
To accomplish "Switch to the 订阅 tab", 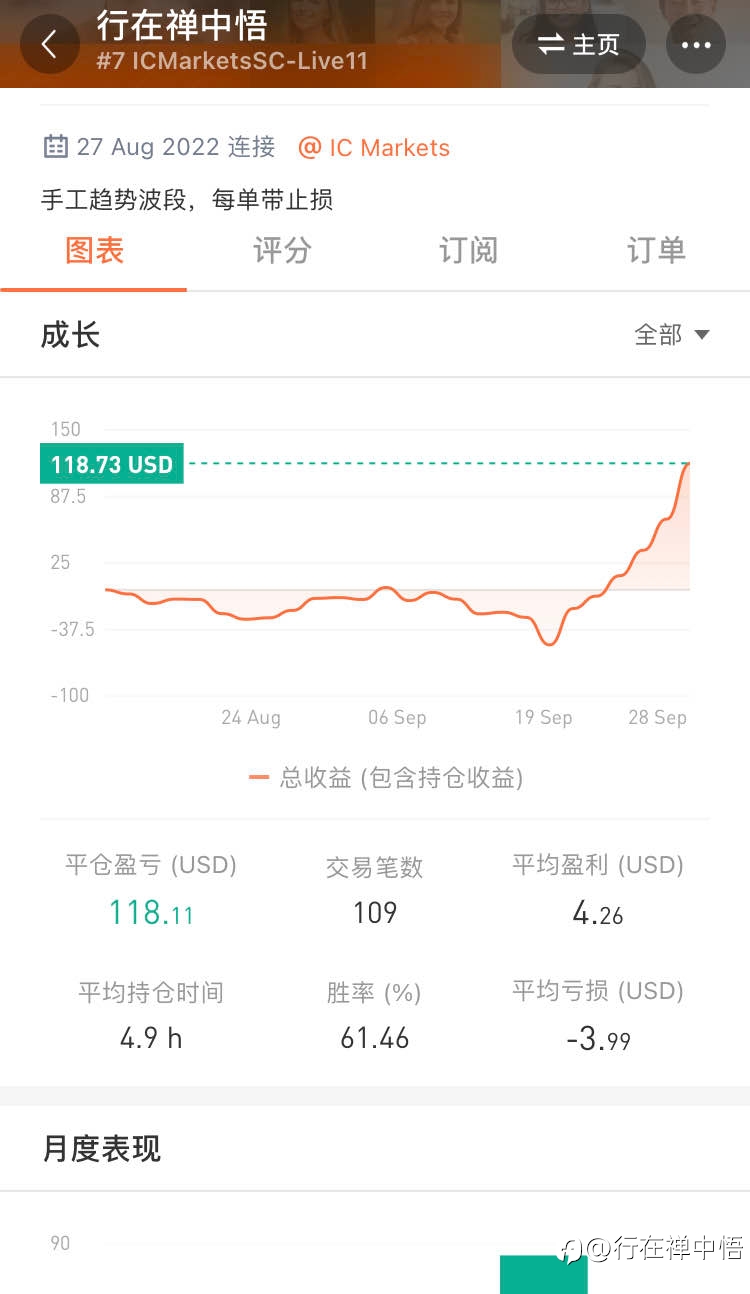I will 468,250.
